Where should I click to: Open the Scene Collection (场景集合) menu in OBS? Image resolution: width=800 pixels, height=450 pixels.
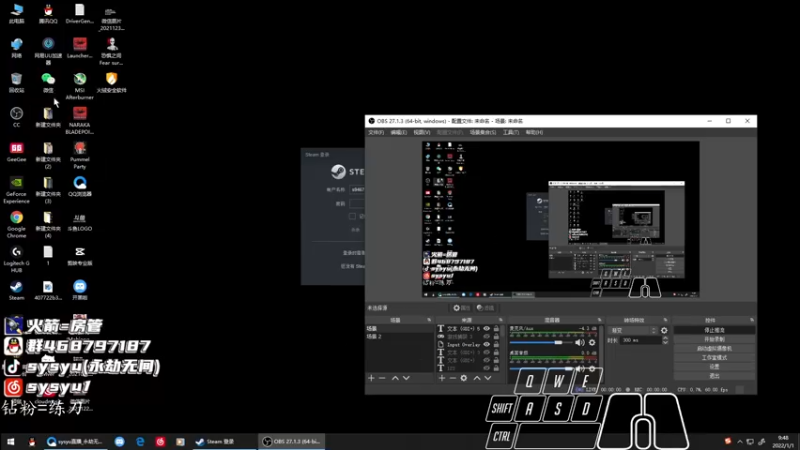(483, 133)
